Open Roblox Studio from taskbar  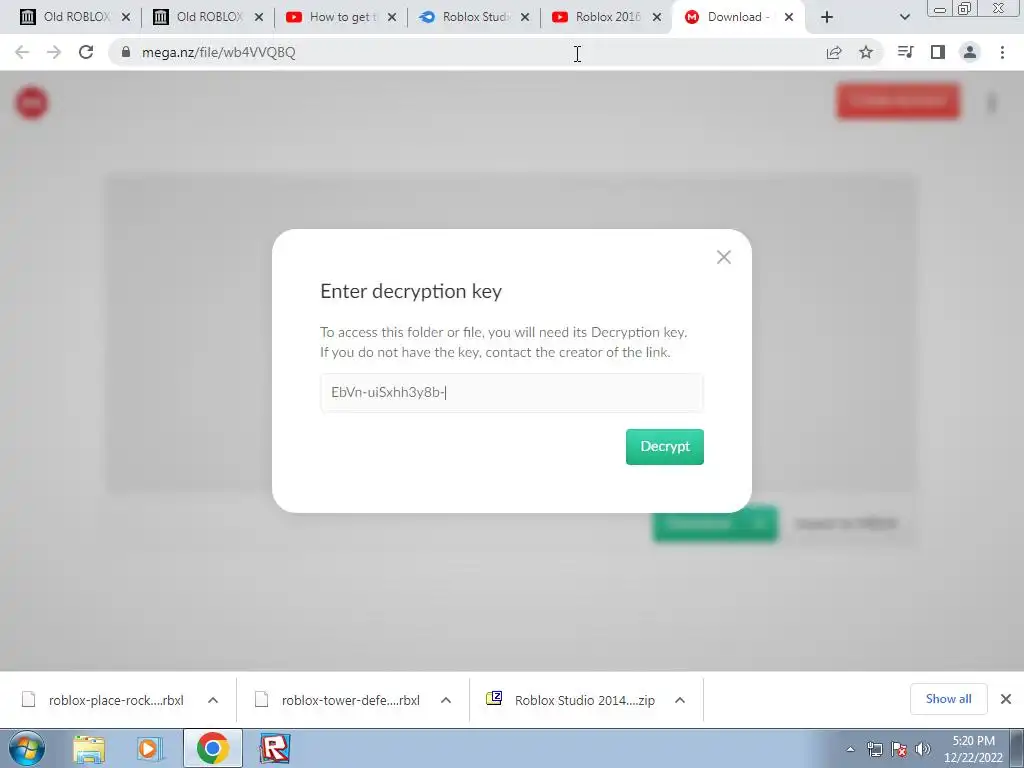pos(274,748)
